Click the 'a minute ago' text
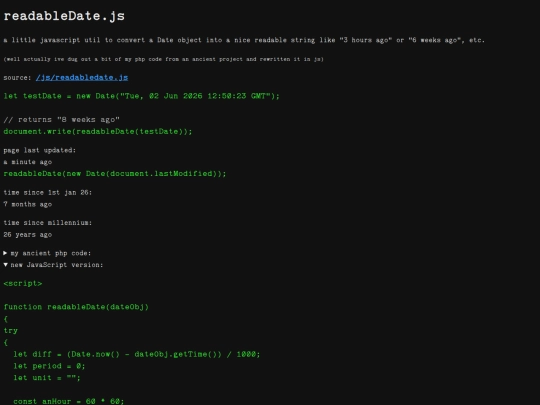This screenshot has height=405, width=540. 28,162
